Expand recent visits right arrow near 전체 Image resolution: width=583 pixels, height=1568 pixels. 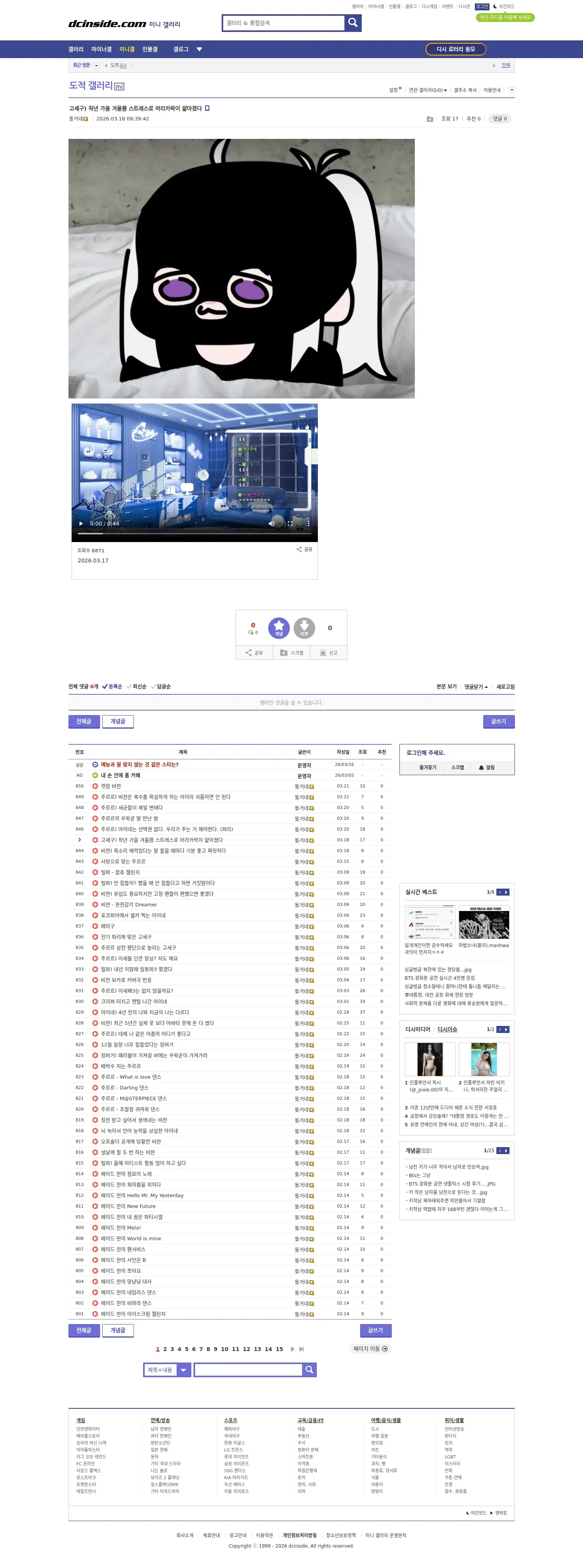tap(494, 66)
